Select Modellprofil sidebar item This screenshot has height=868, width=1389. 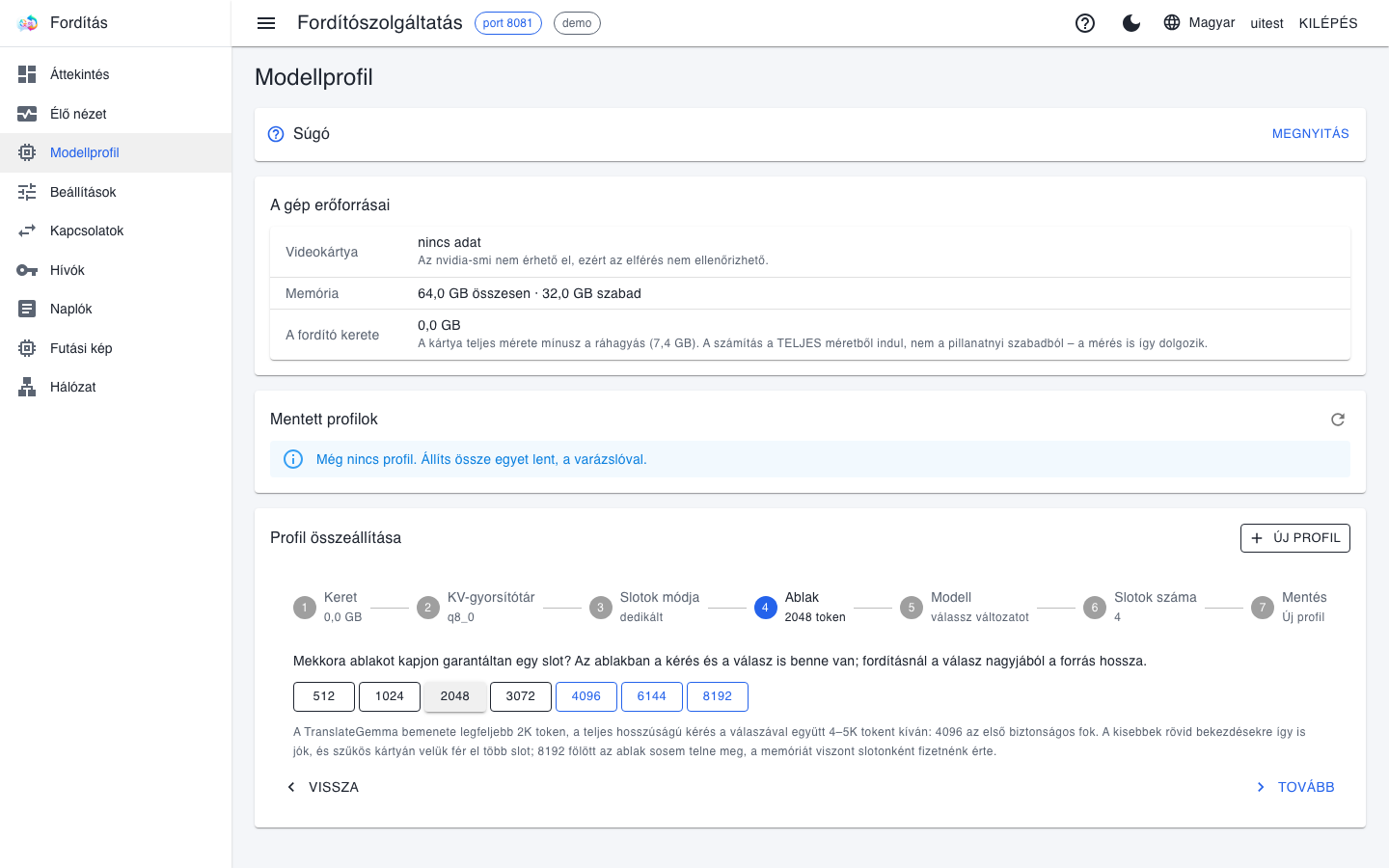click(x=116, y=152)
